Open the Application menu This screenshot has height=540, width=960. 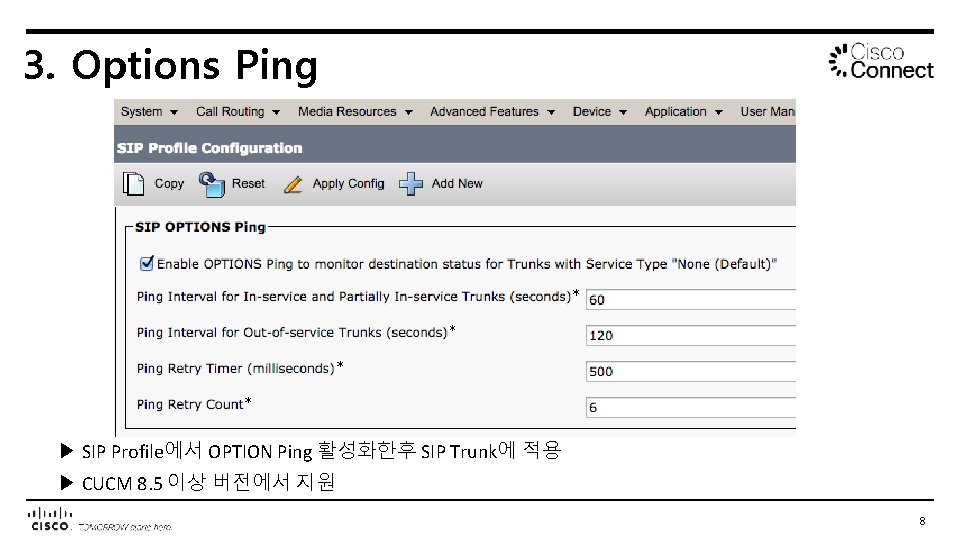coord(683,111)
